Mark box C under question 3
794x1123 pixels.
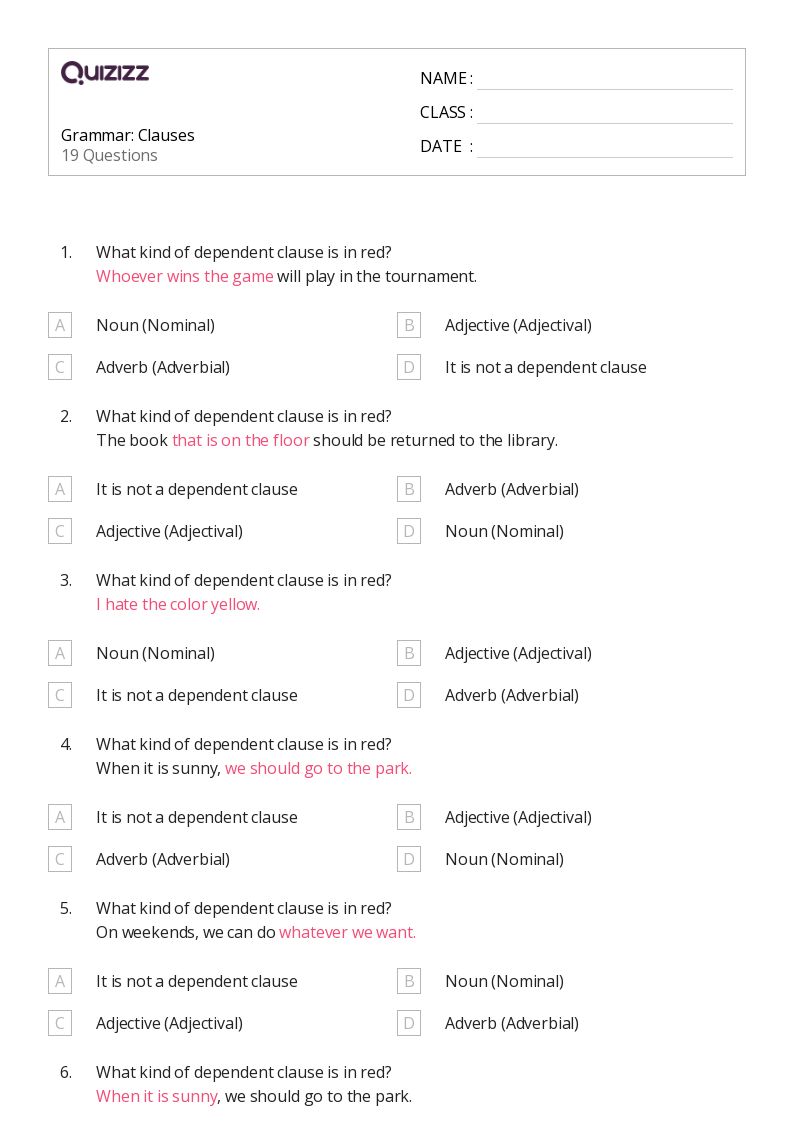point(60,695)
